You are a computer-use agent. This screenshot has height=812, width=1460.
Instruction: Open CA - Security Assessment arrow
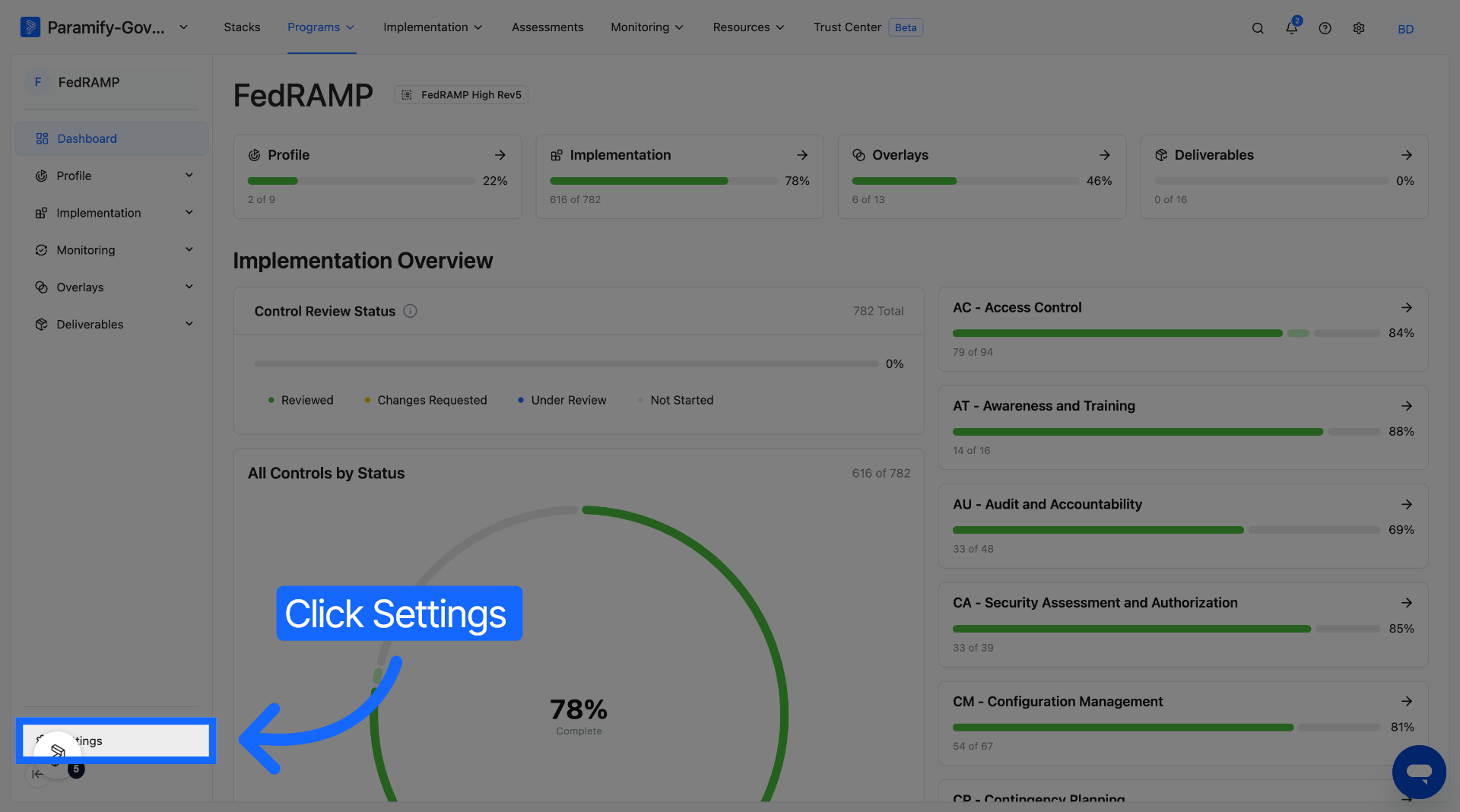1407,603
